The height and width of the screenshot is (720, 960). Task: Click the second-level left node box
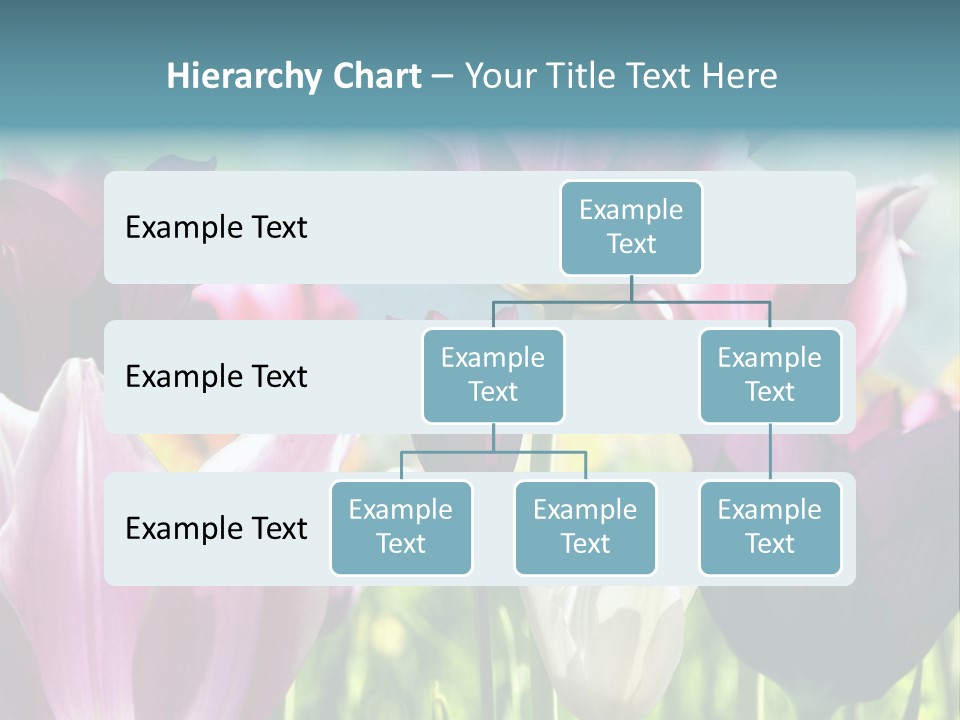493,375
